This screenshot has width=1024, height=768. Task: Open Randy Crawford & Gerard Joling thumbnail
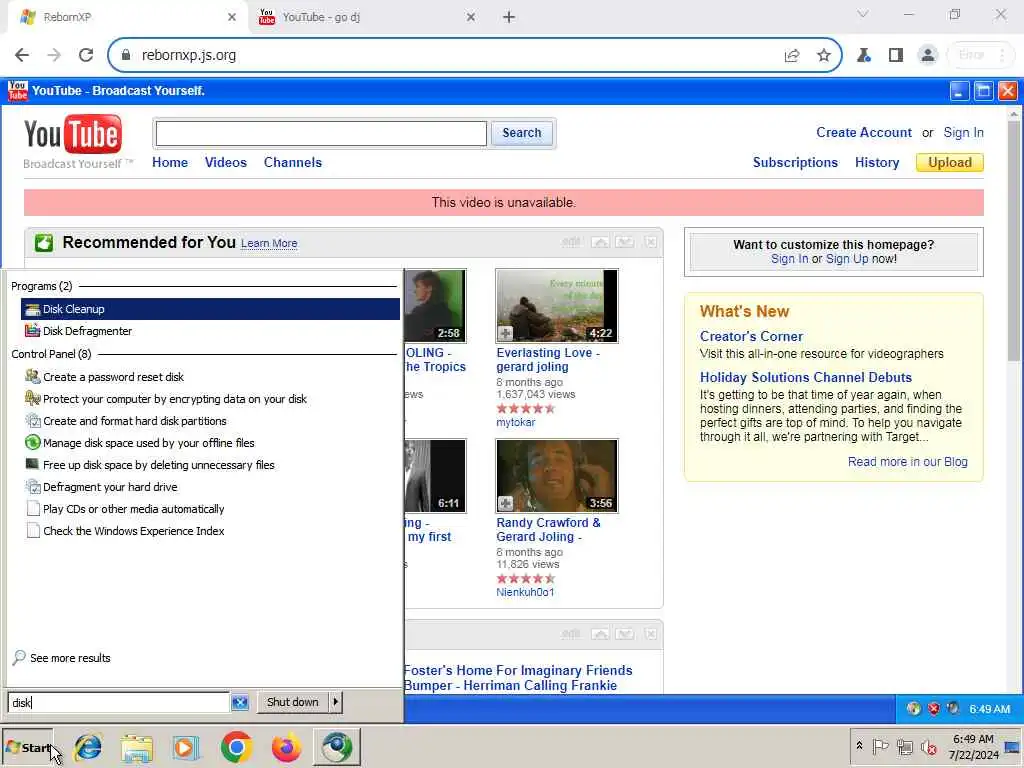click(x=556, y=476)
